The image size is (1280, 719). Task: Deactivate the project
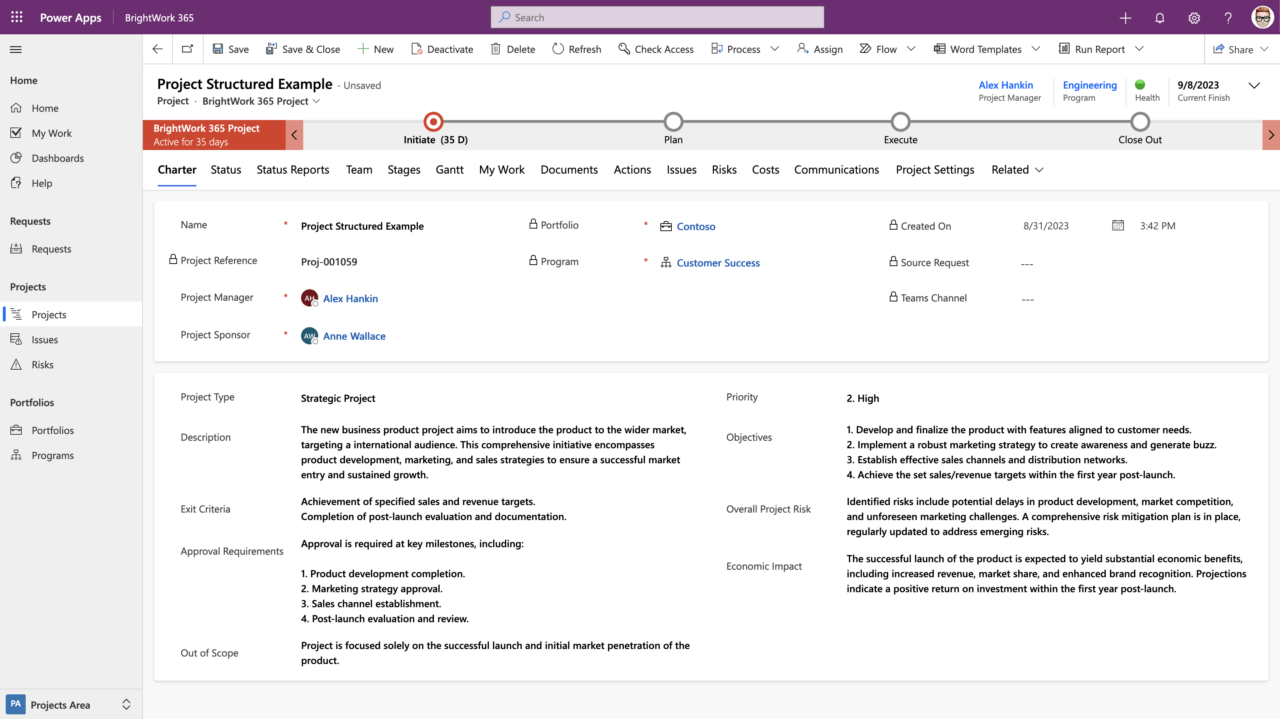click(x=442, y=48)
